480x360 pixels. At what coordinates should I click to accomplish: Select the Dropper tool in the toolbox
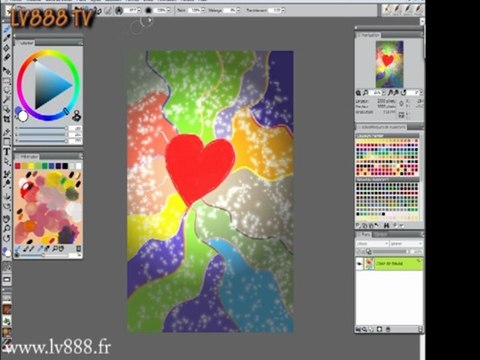pos(7,38)
